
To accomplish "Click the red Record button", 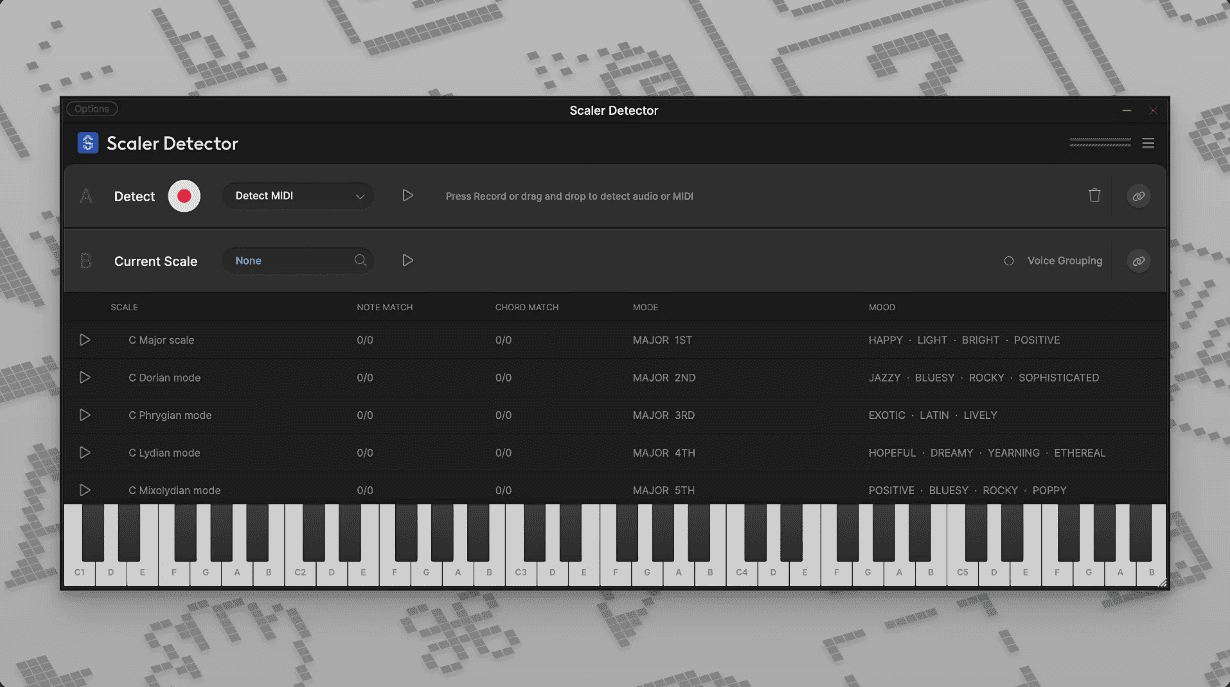I will [184, 196].
